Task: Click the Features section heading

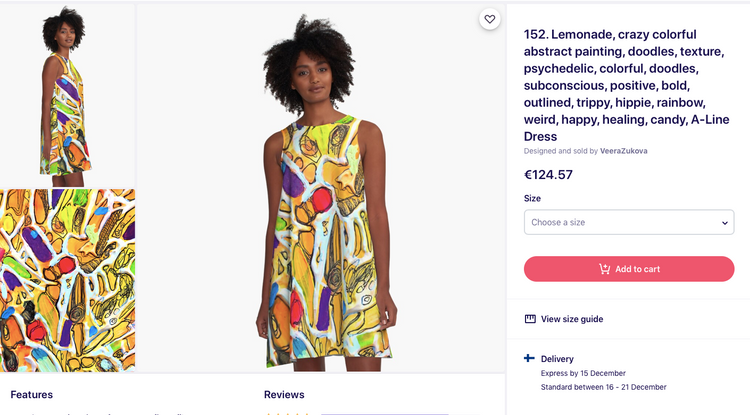Action: [32, 394]
